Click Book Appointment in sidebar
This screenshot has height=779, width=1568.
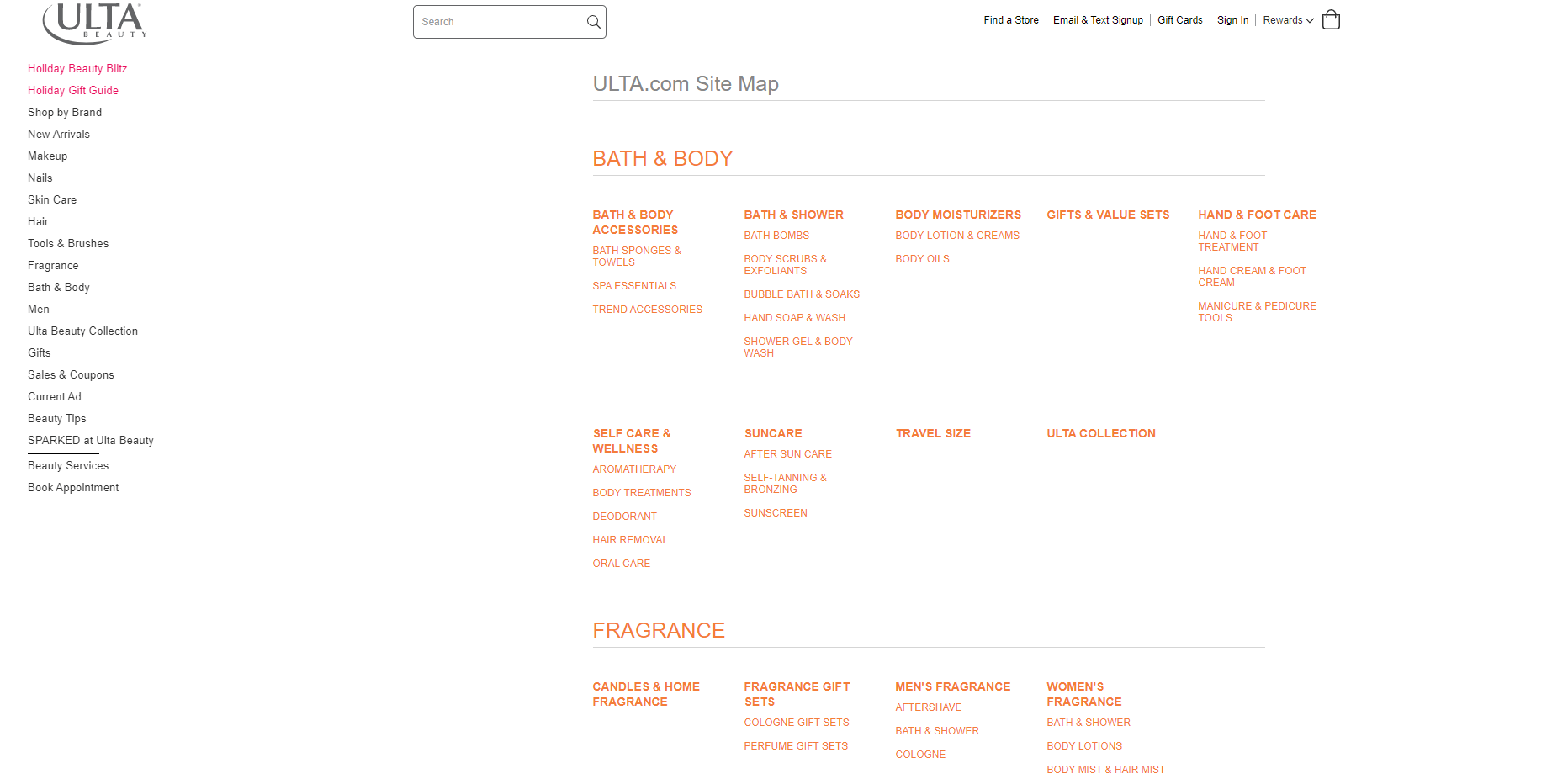(73, 487)
